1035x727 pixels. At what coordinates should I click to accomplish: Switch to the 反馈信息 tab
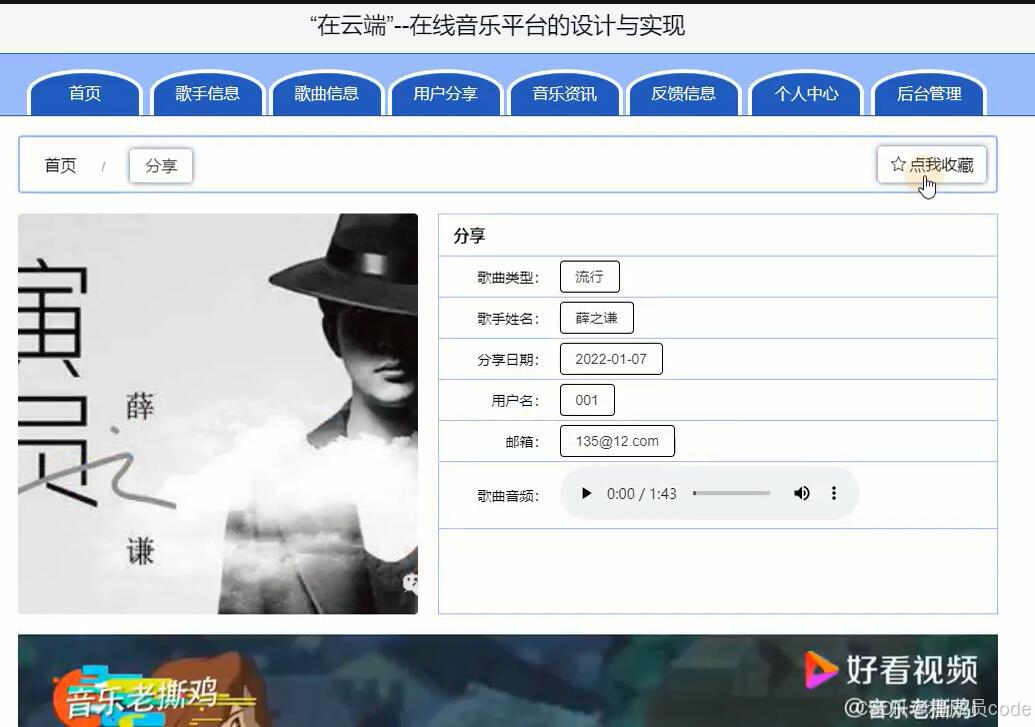pyautogui.click(x=684, y=94)
